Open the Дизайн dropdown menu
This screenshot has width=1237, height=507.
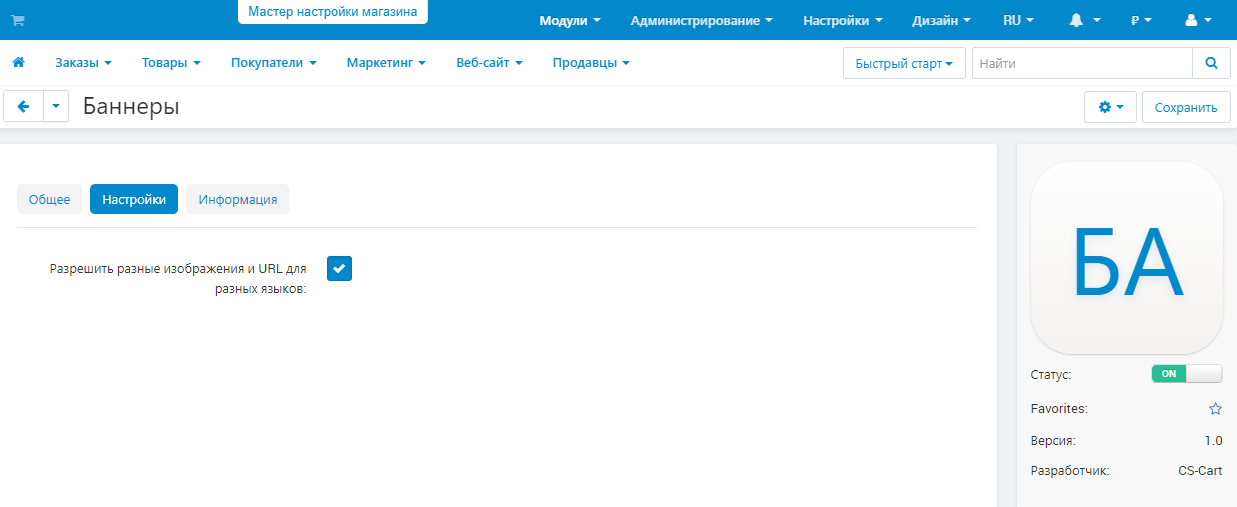(x=941, y=20)
